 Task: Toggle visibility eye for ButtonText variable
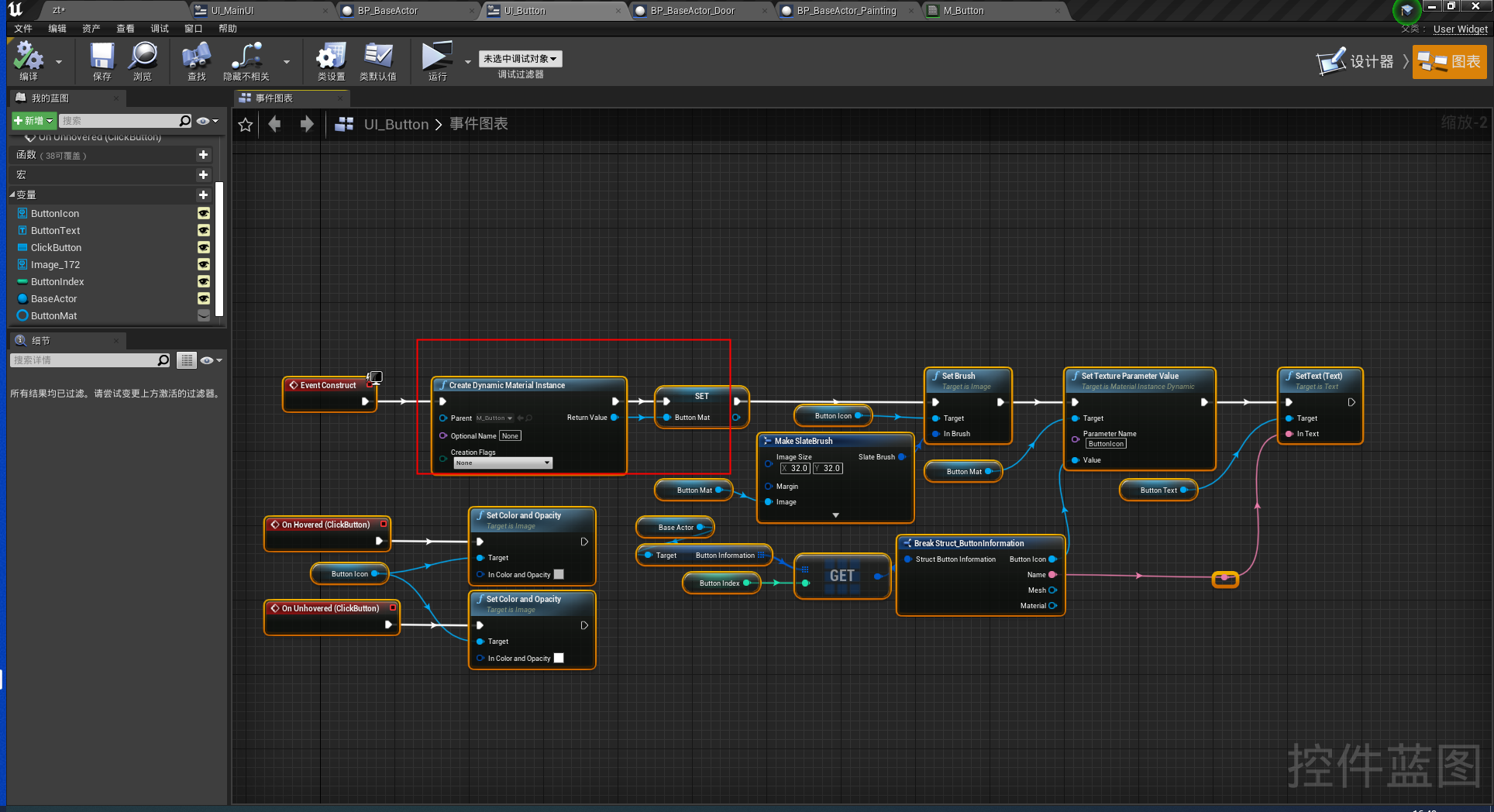click(204, 230)
